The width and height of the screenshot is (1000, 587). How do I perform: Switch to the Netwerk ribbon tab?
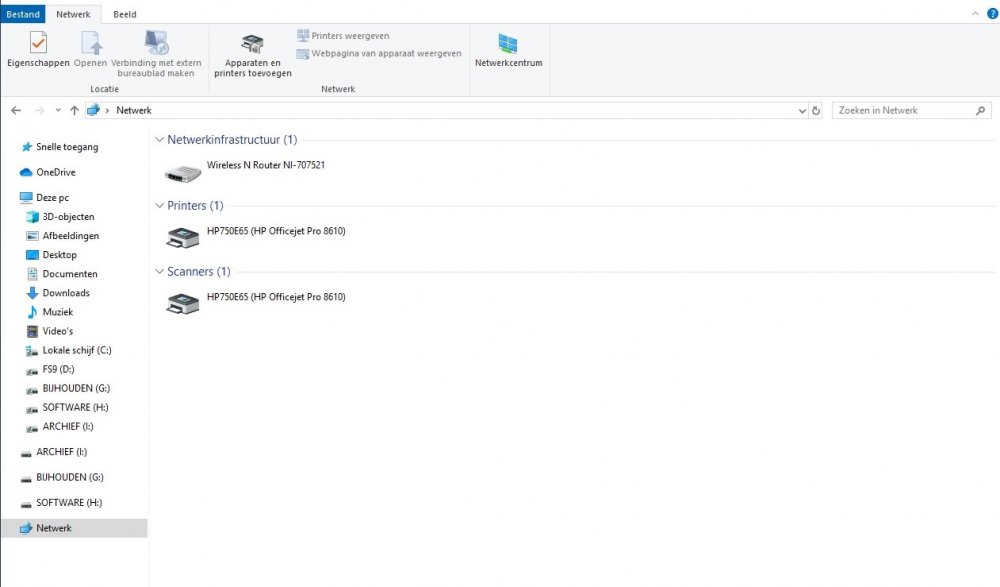[x=73, y=14]
